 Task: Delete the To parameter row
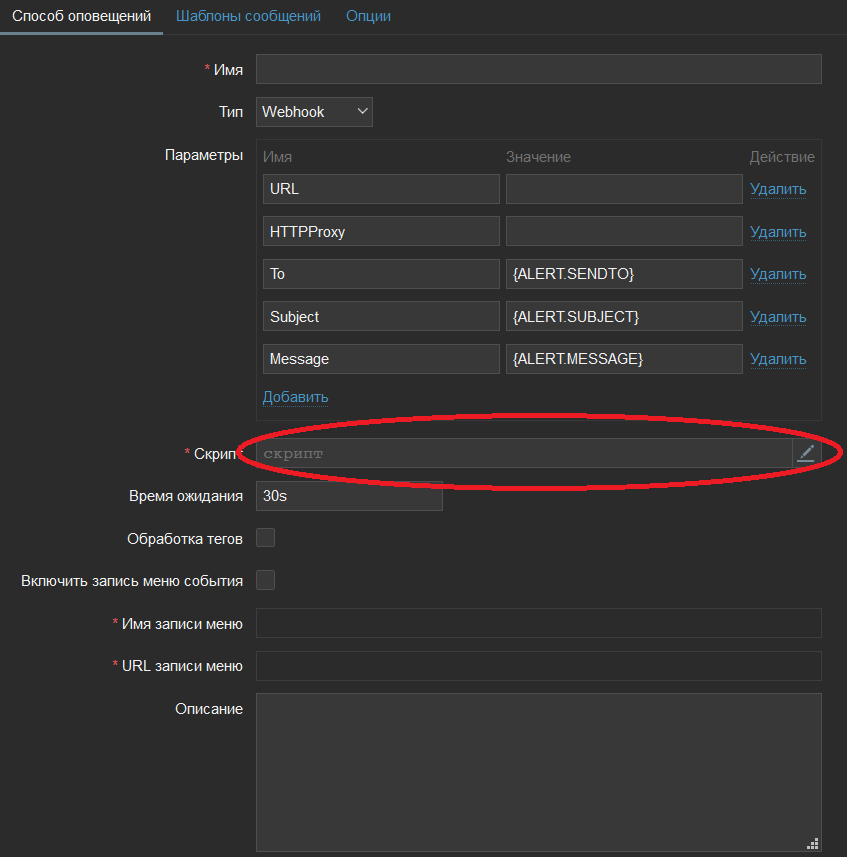[777, 274]
